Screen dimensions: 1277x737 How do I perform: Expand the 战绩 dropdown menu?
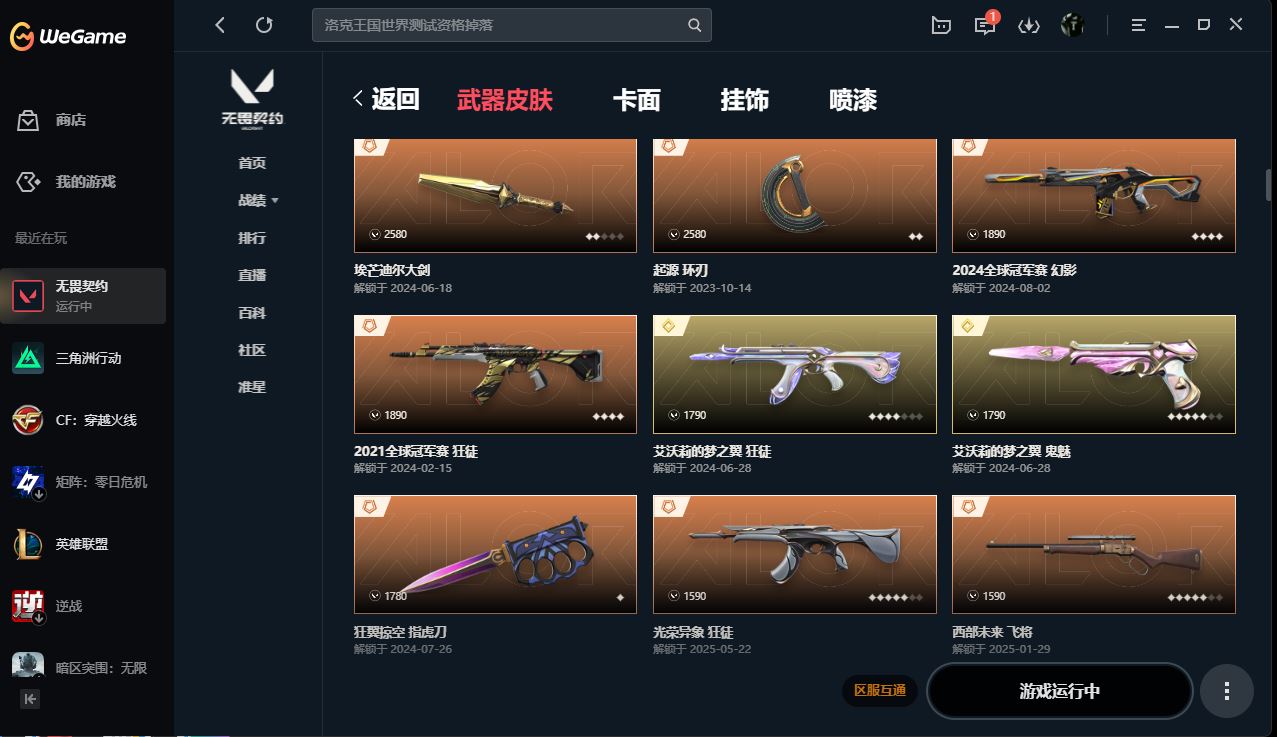(258, 201)
